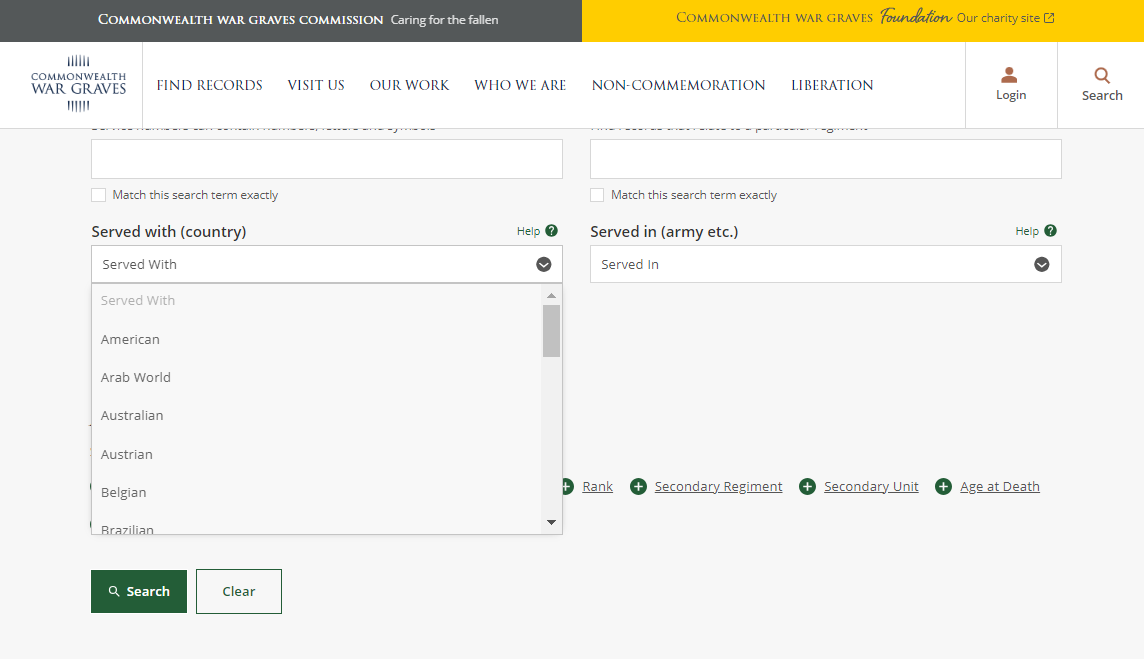This screenshot has width=1144, height=659.
Task: Open the Find Records menu
Action: [209, 85]
